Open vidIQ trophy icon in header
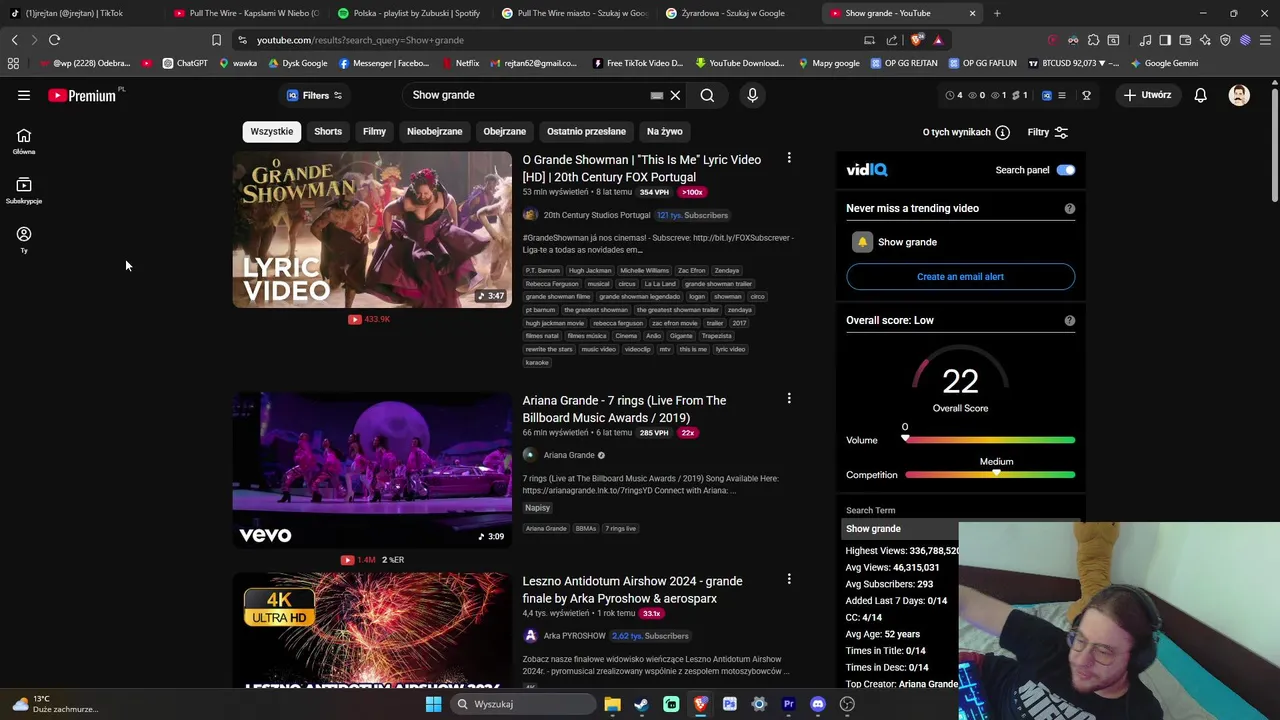The image size is (1280, 720). click(1086, 96)
